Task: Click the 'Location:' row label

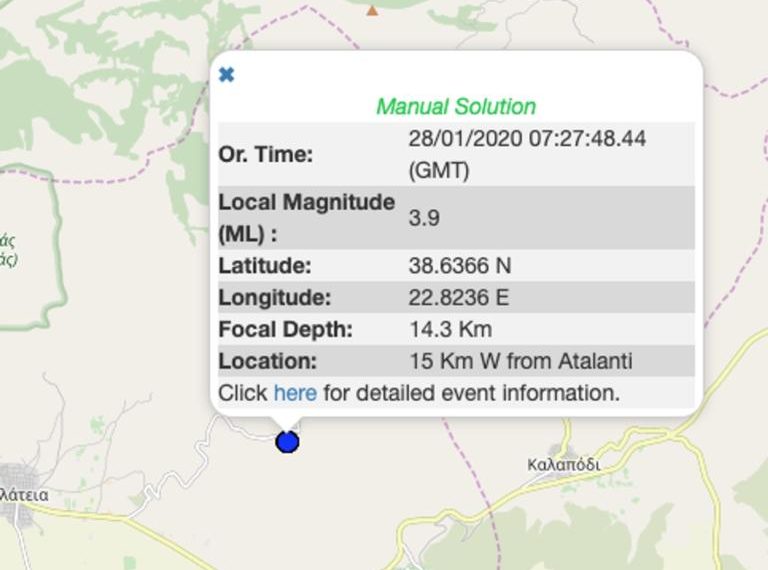Action: click(267, 361)
